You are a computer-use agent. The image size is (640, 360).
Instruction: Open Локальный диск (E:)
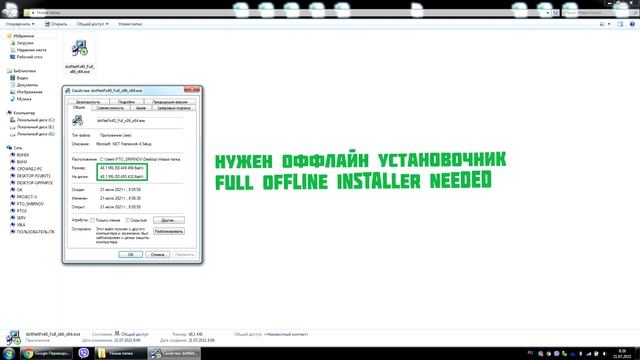35,127
